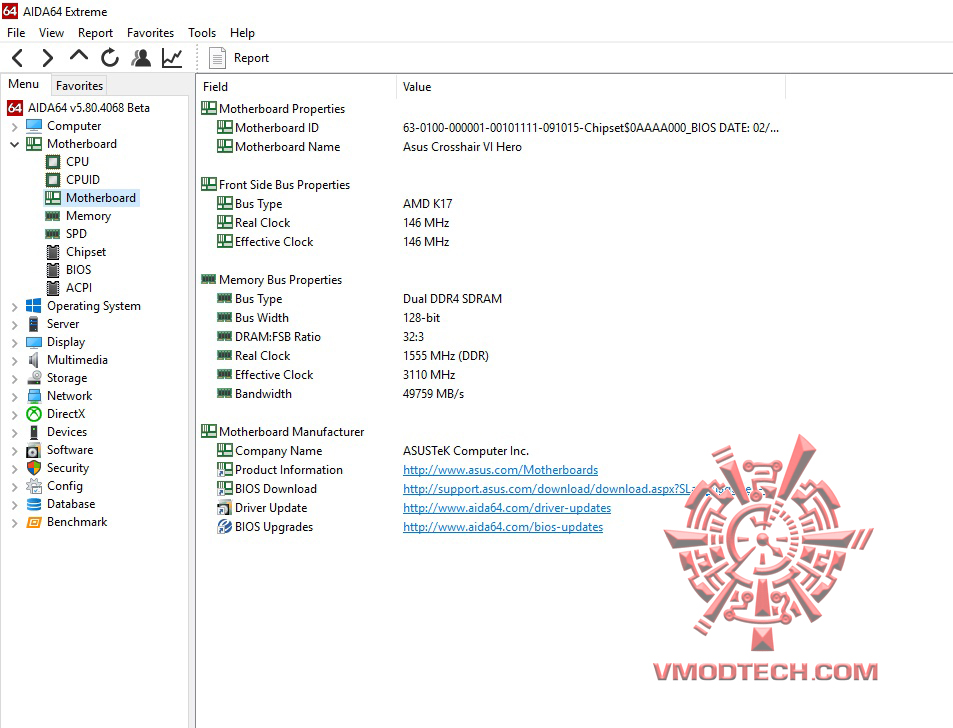The height and width of the screenshot is (728, 953).
Task: Open the Tools menu
Action: point(202,33)
